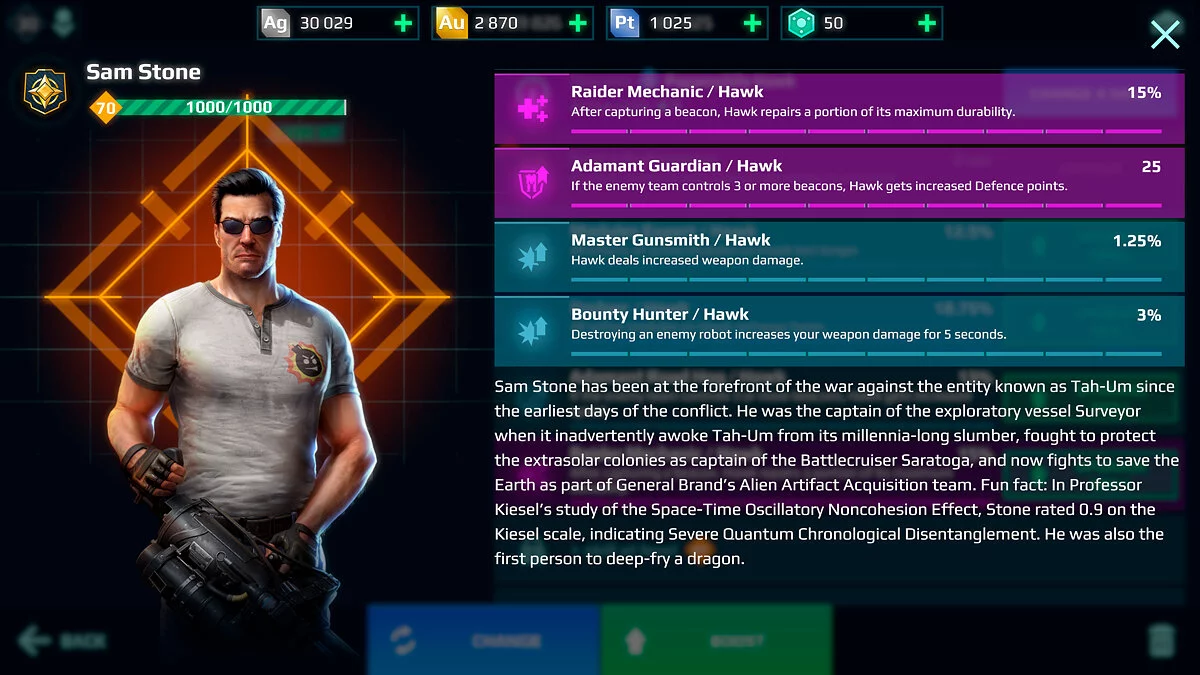Add more platinum with Pt plus icon

(x=752, y=23)
